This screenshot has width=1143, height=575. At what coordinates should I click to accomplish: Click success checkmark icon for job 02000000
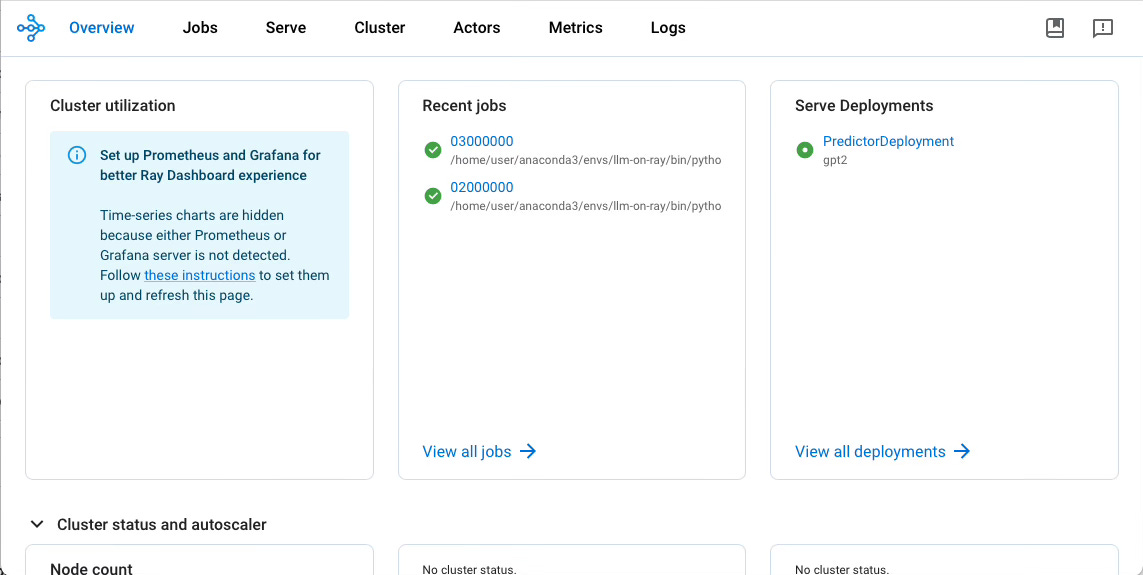(433, 196)
